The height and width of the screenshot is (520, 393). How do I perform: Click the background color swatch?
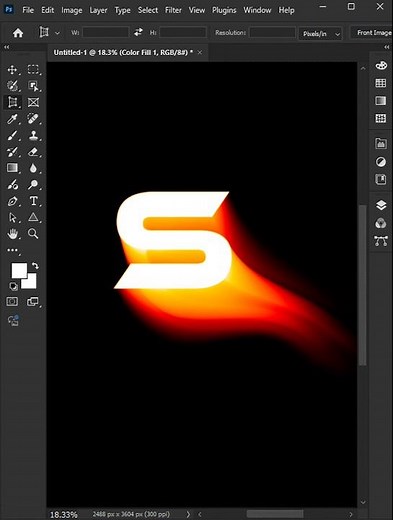(31, 283)
